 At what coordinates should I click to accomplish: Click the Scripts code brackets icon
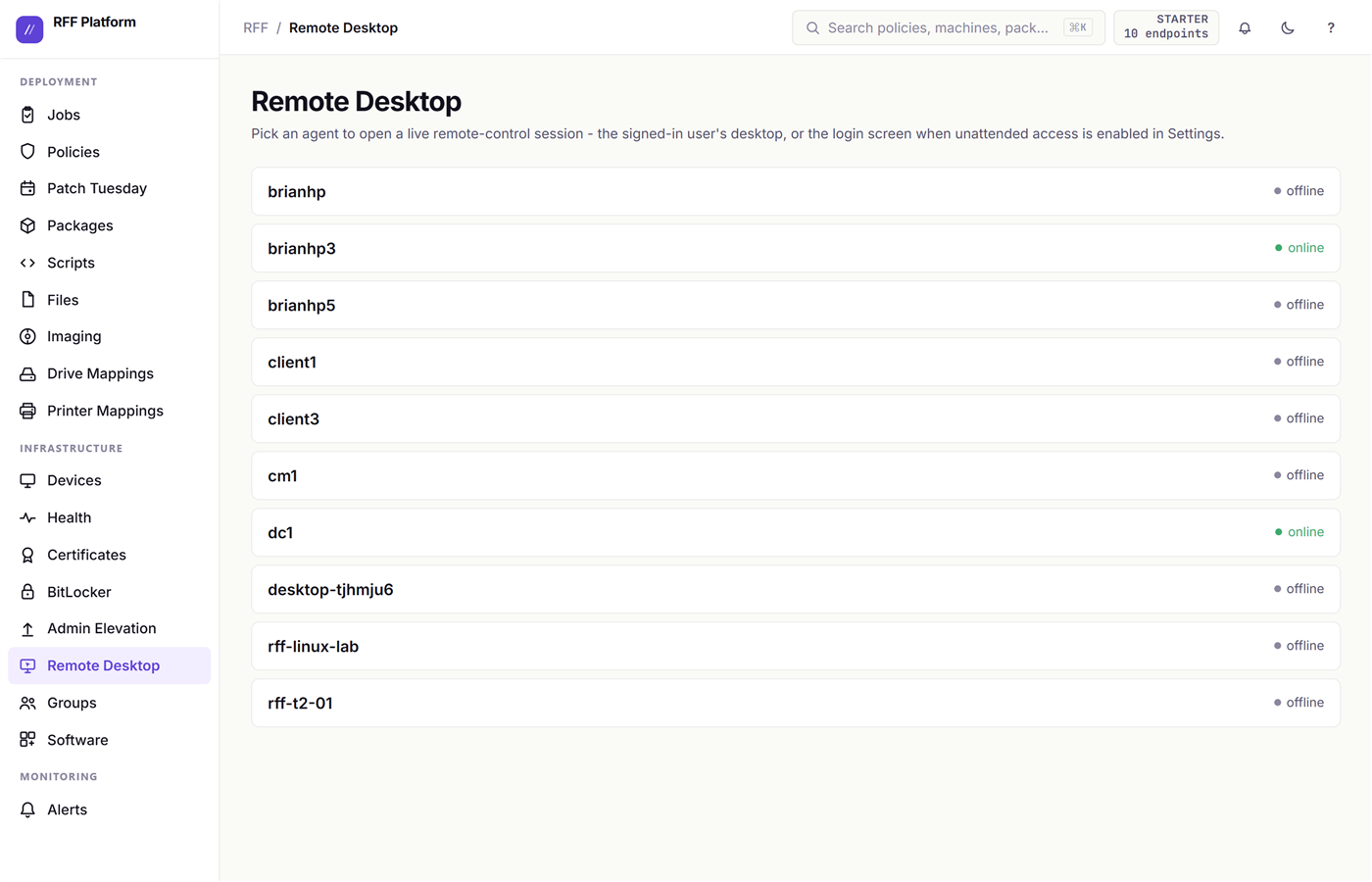(27, 263)
